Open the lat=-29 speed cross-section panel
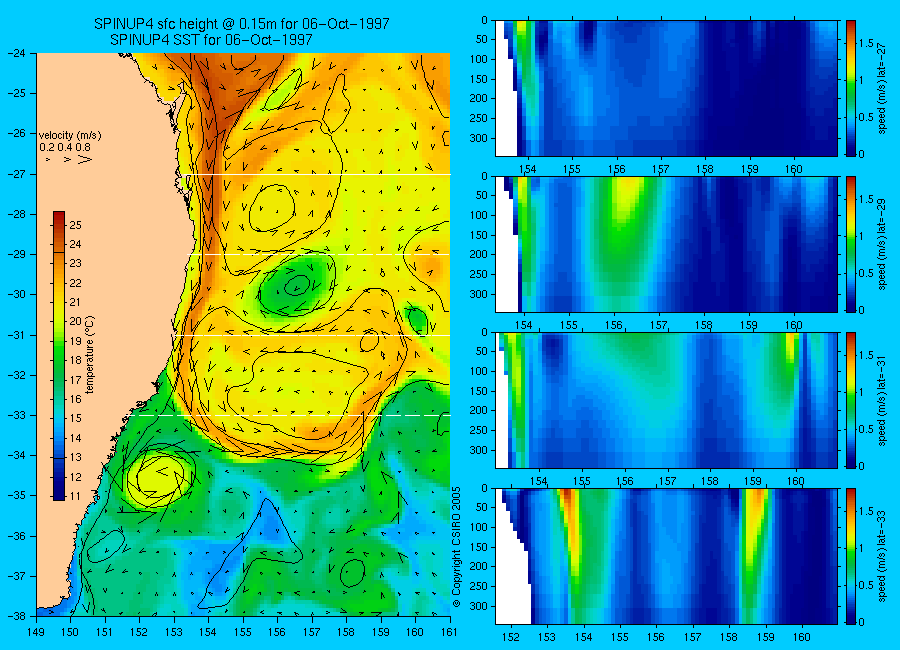 coord(666,244)
